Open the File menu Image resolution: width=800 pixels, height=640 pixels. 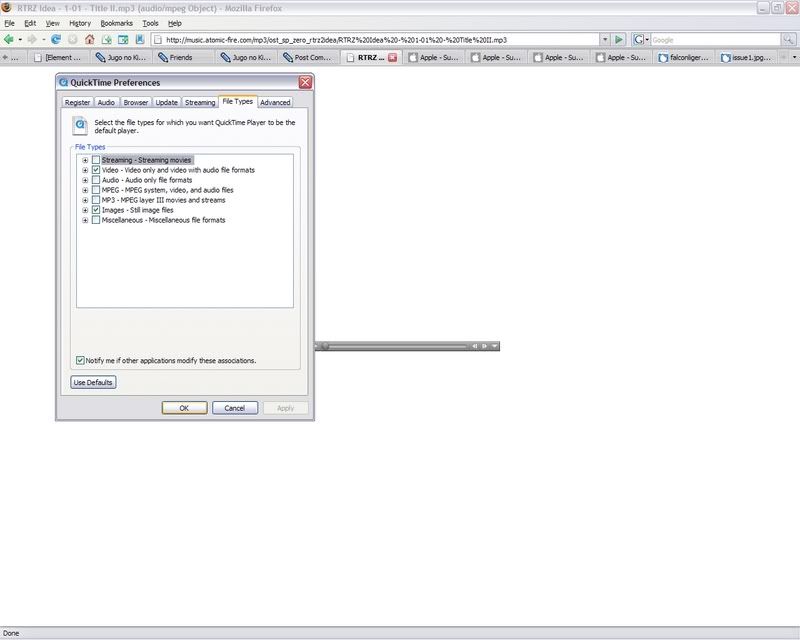pos(9,23)
